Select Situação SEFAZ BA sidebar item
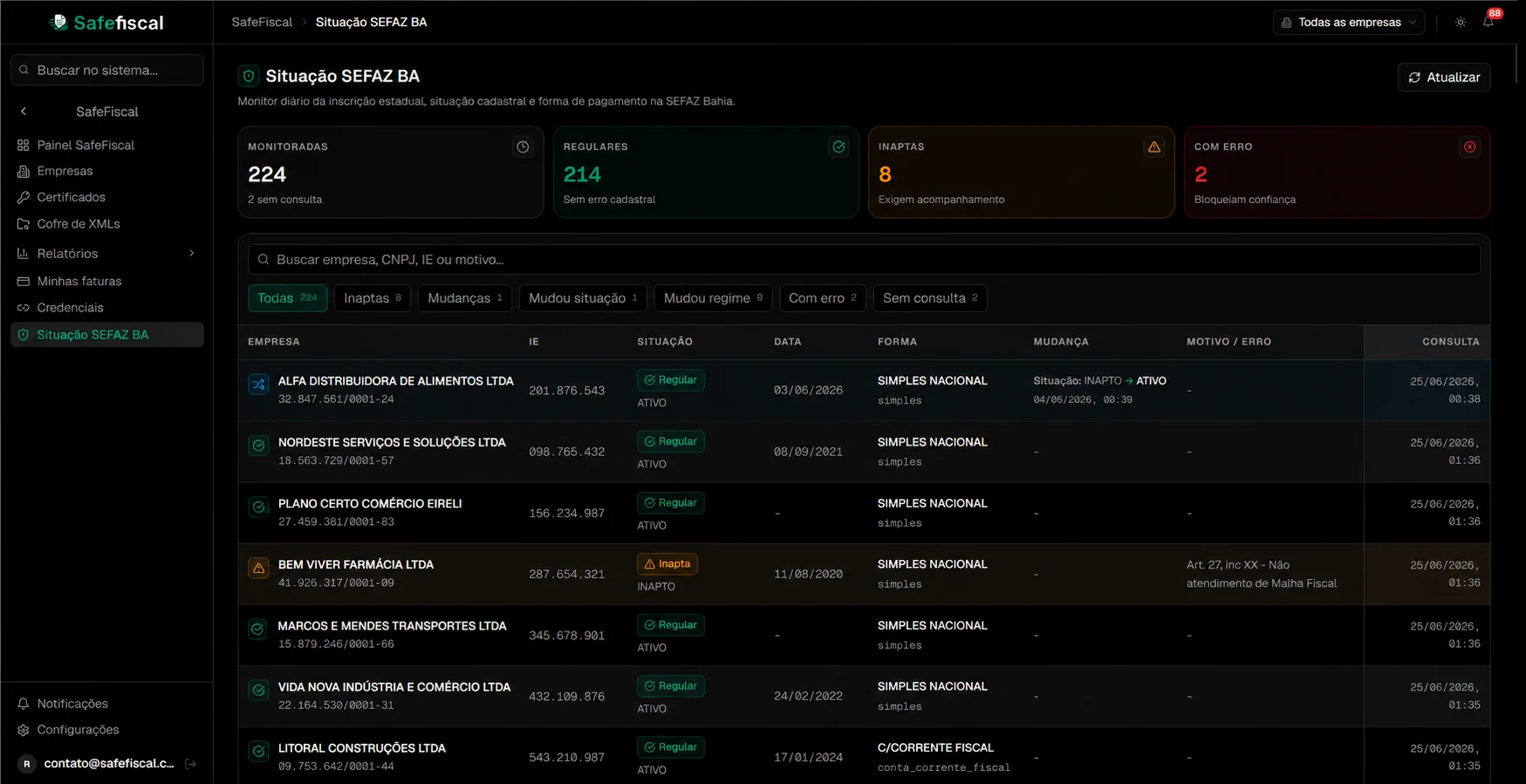Viewport: 1526px width, 784px height. tap(106, 335)
